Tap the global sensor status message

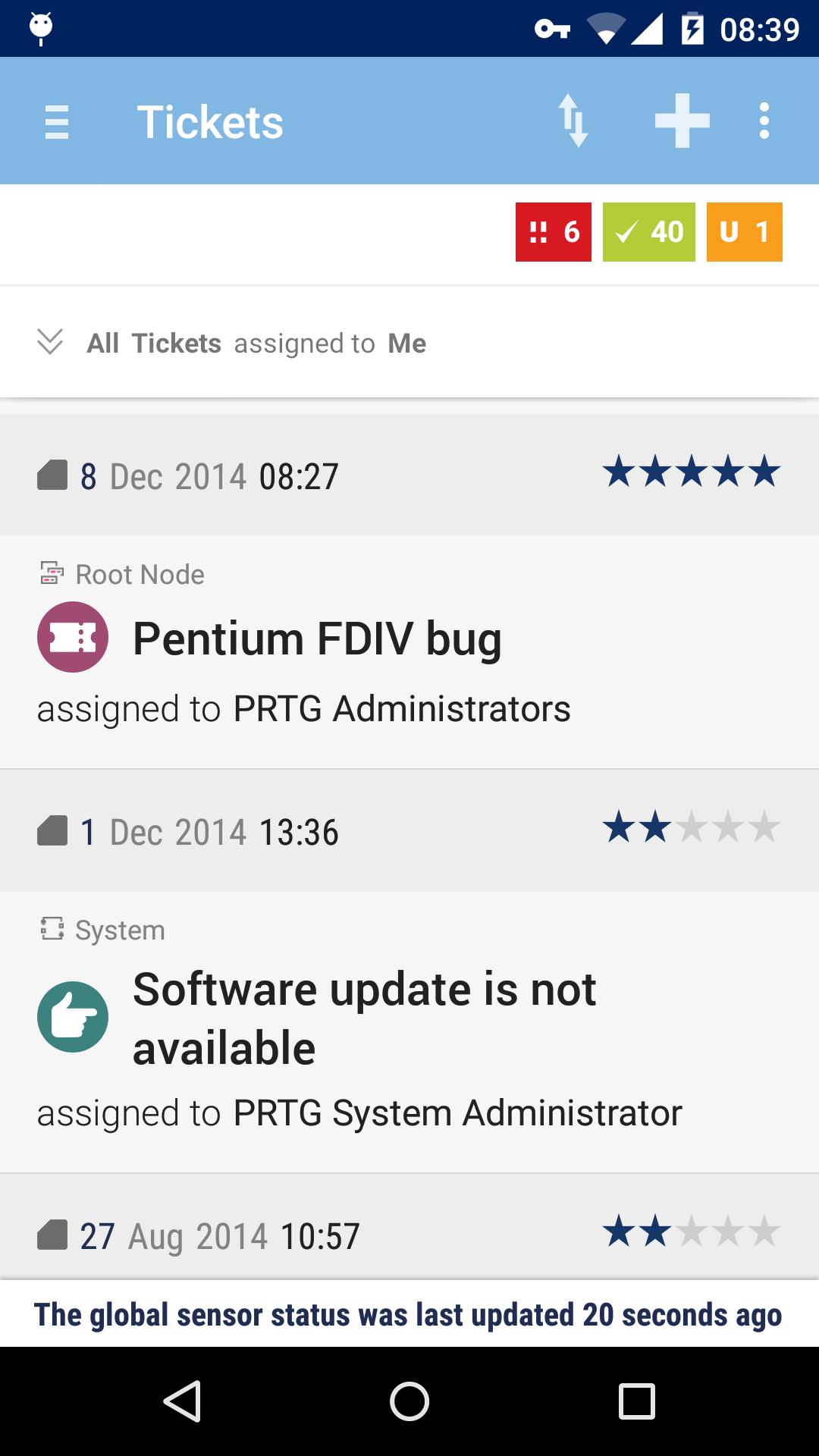pos(408,1314)
